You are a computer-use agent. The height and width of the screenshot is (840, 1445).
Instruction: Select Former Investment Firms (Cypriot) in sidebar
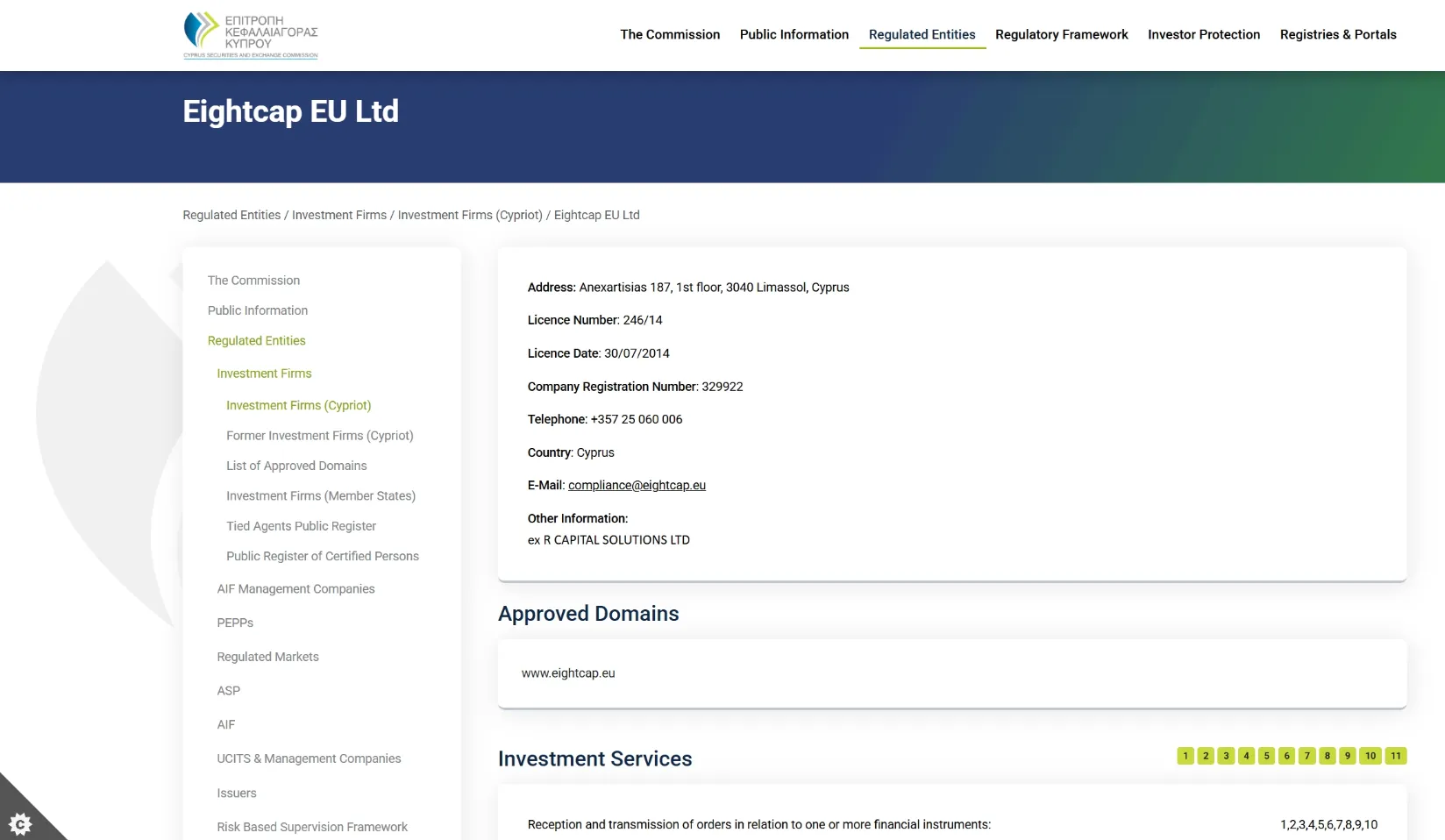pos(319,436)
